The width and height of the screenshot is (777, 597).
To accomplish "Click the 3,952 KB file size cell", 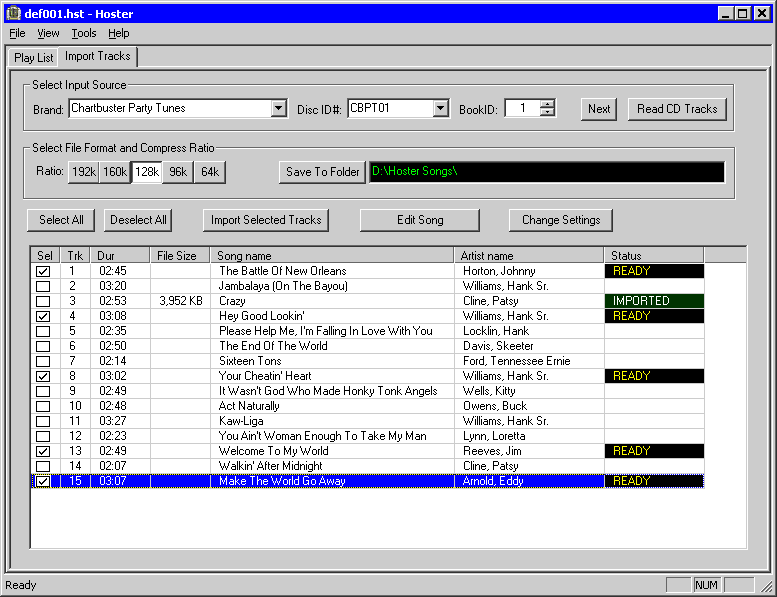I will click(181, 301).
